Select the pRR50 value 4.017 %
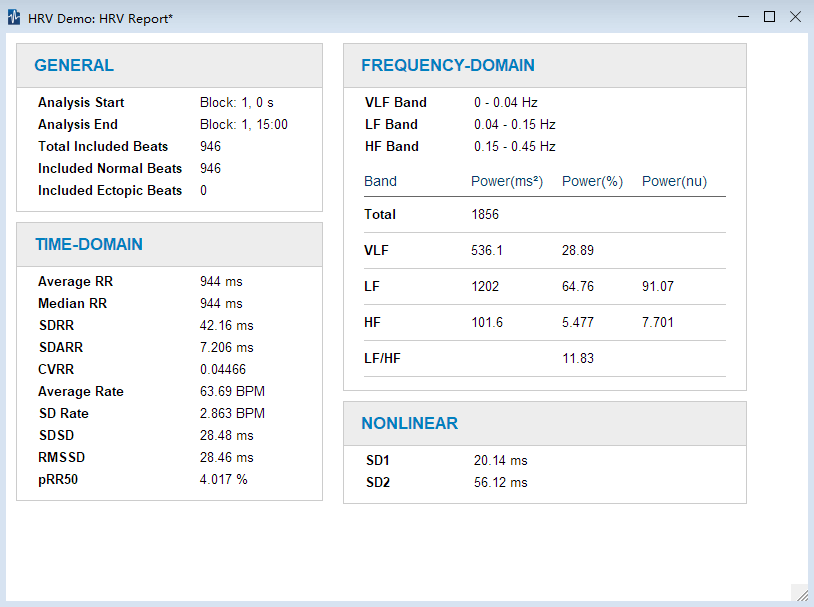 (x=223, y=480)
